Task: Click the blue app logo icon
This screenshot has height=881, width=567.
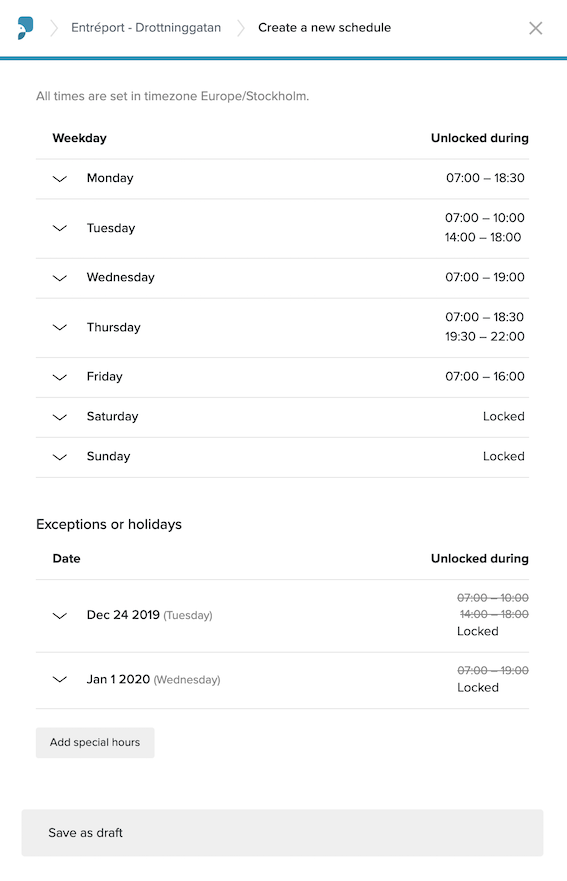Action: click(25, 28)
